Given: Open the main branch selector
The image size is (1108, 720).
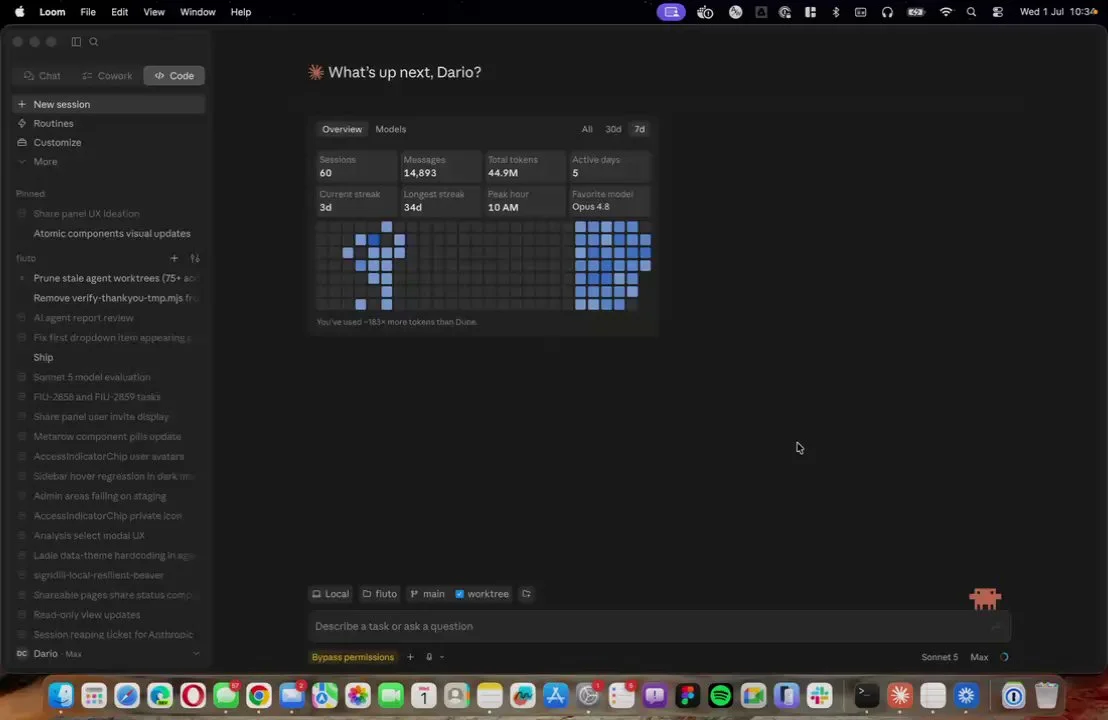Looking at the screenshot, I should [428, 594].
